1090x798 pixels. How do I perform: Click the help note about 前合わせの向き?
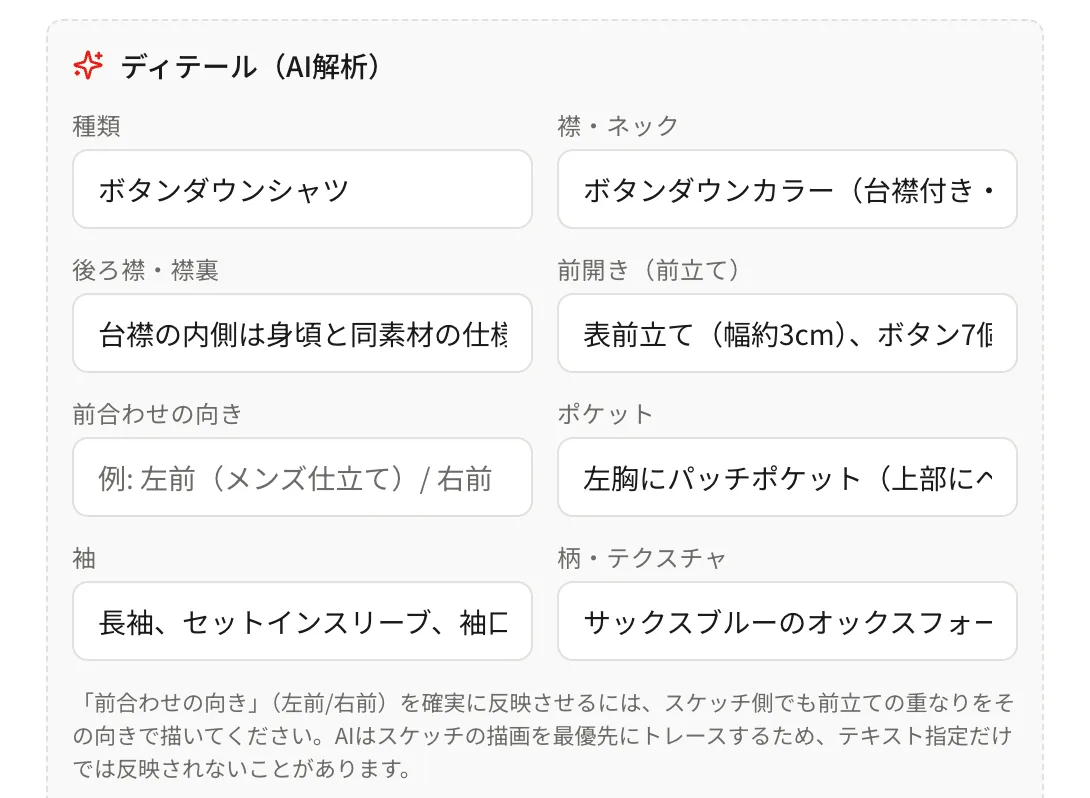point(543,735)
